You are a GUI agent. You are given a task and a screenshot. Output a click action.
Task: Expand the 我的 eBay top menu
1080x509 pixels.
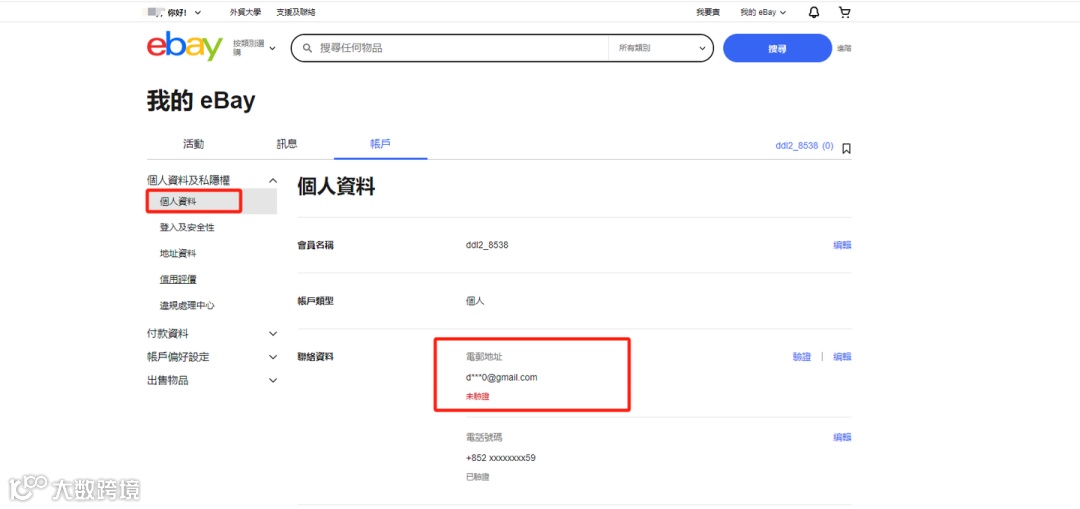click(763, 12)
